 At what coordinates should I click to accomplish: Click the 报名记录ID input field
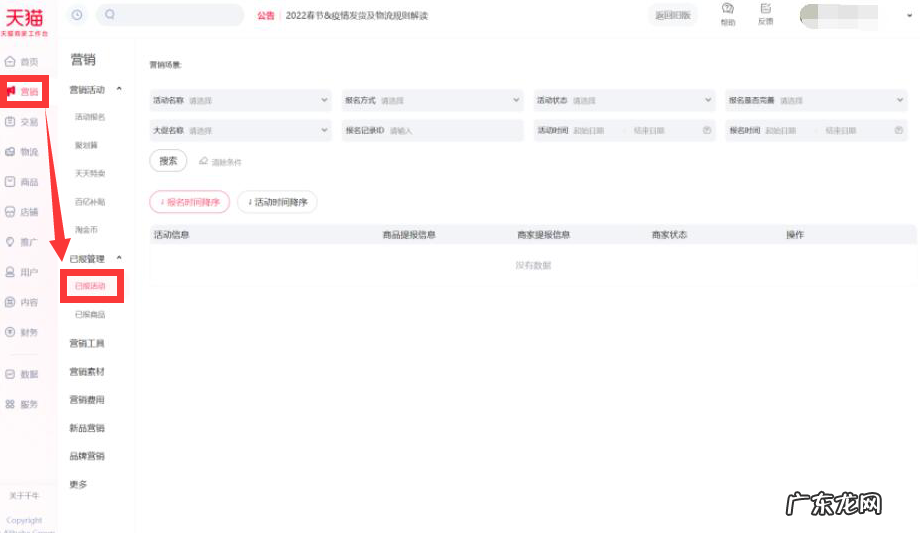(453, 131)
